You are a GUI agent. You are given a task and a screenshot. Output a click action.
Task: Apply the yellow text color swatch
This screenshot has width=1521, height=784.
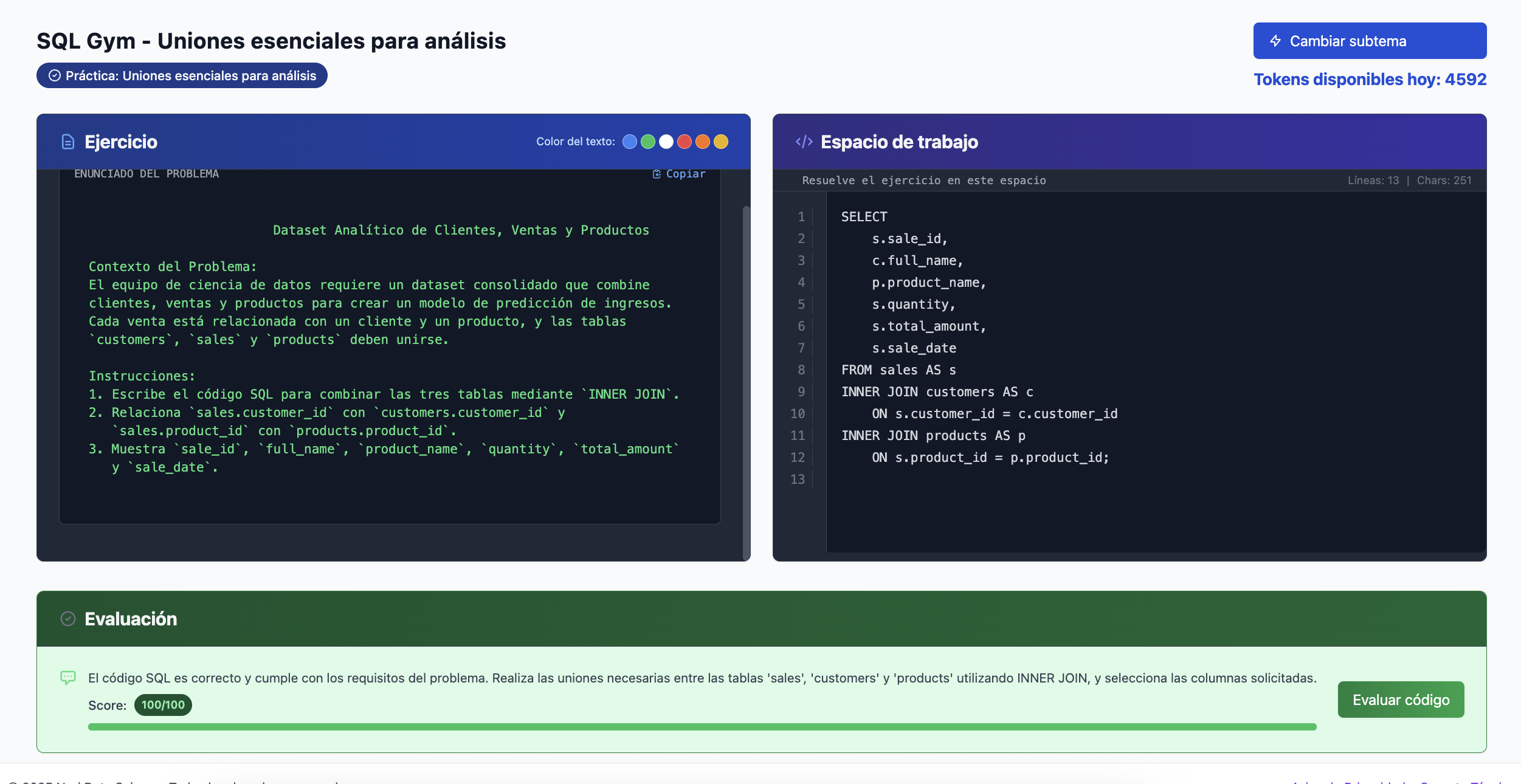click(721, 142)
